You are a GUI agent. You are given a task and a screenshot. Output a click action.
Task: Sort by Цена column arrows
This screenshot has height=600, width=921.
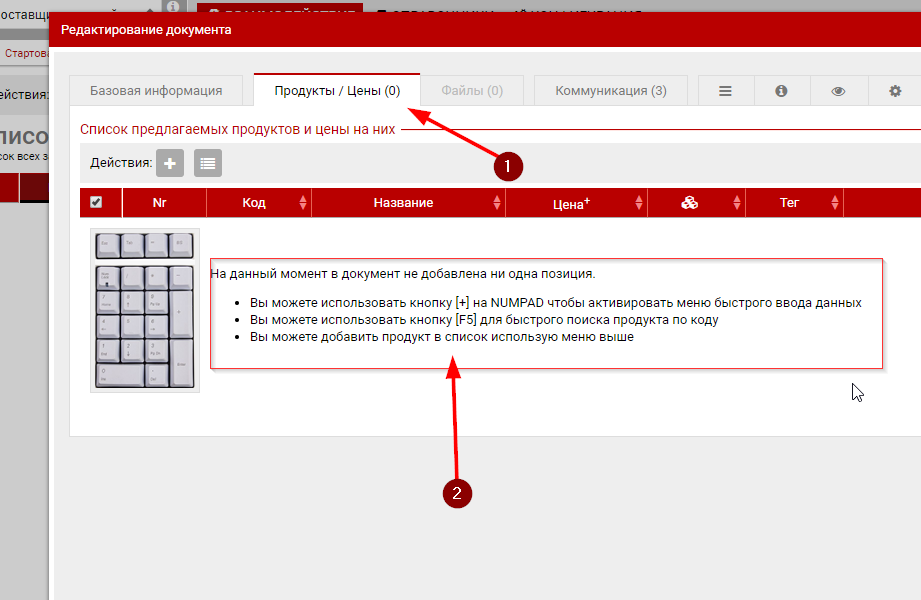(x=639, y=203)
